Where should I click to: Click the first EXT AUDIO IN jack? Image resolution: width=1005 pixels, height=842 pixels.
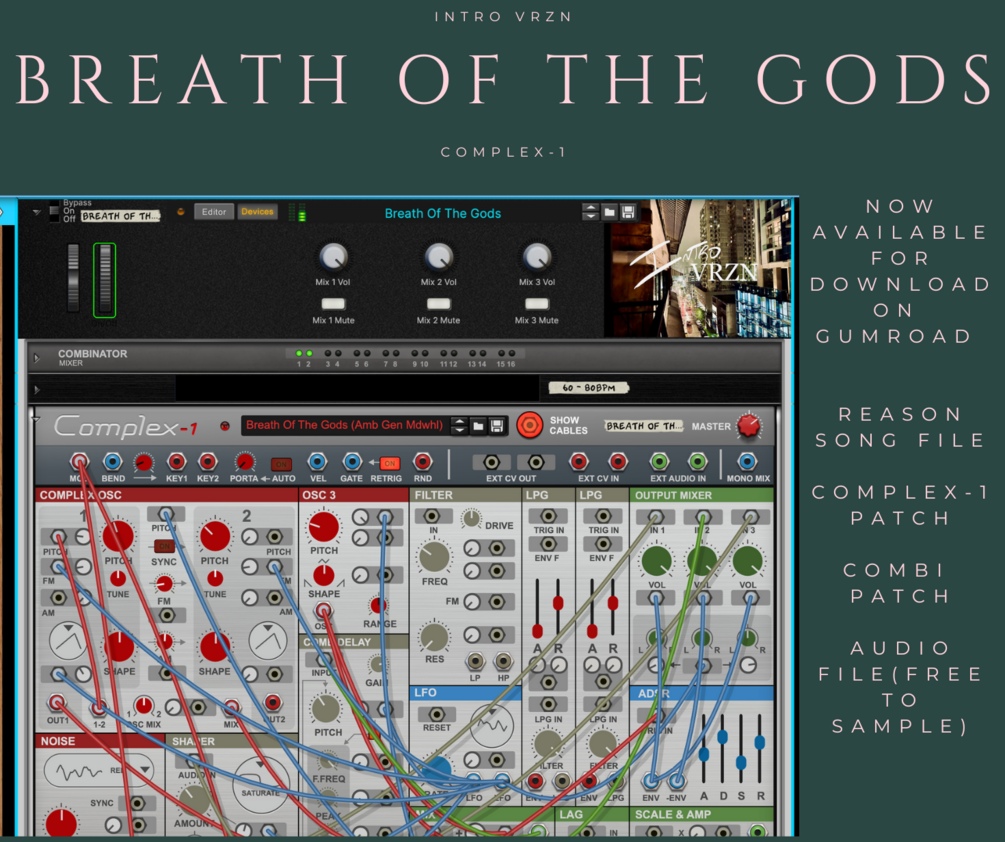[660, 461]
